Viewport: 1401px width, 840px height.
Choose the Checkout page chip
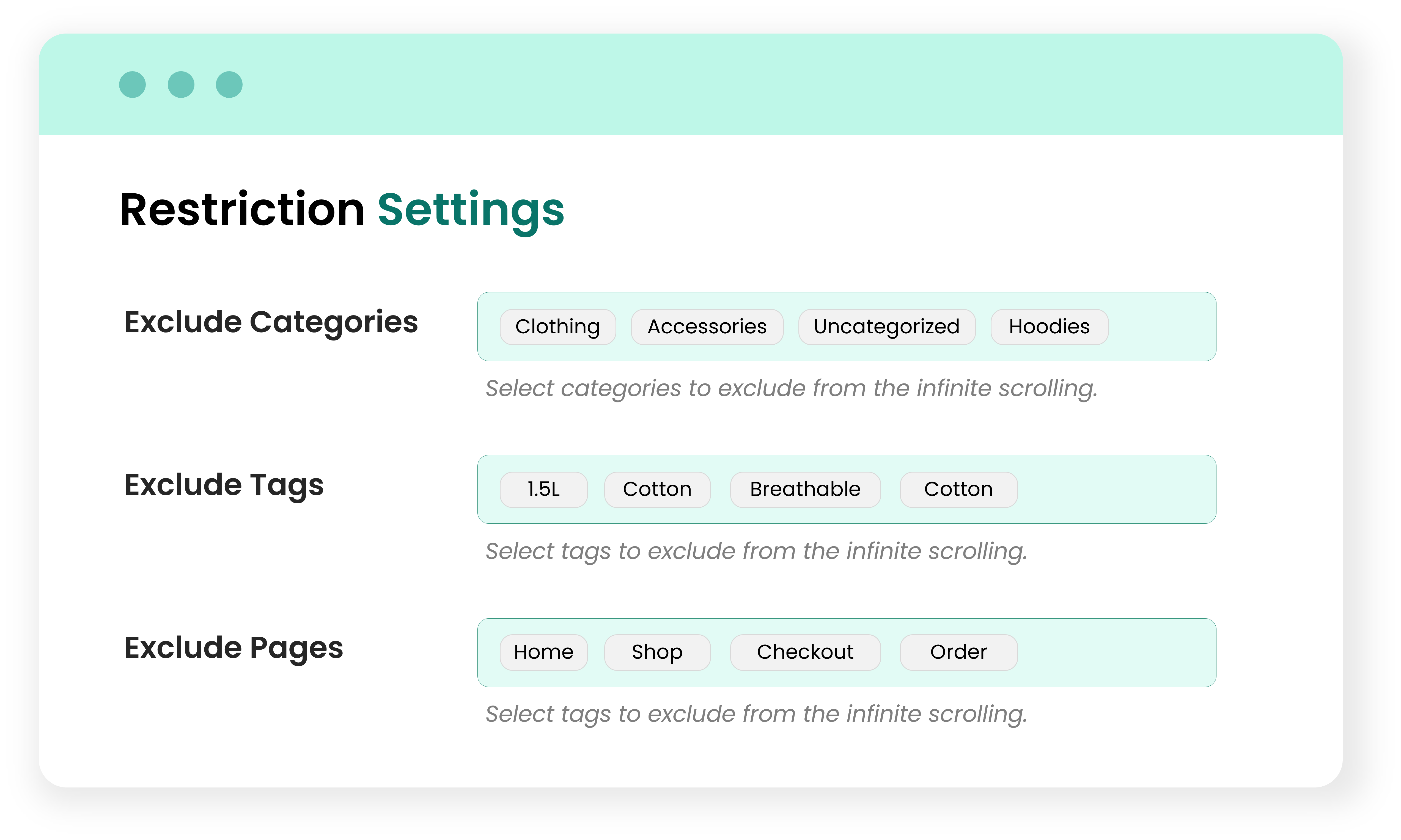(805, 652)
